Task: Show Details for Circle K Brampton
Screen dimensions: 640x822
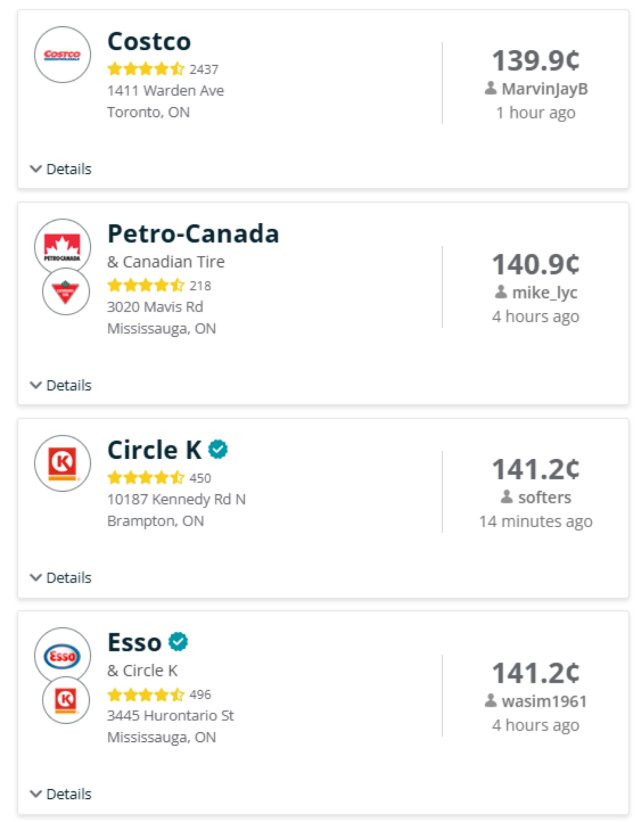Action: pyautogui.click(x=61, y=578)
